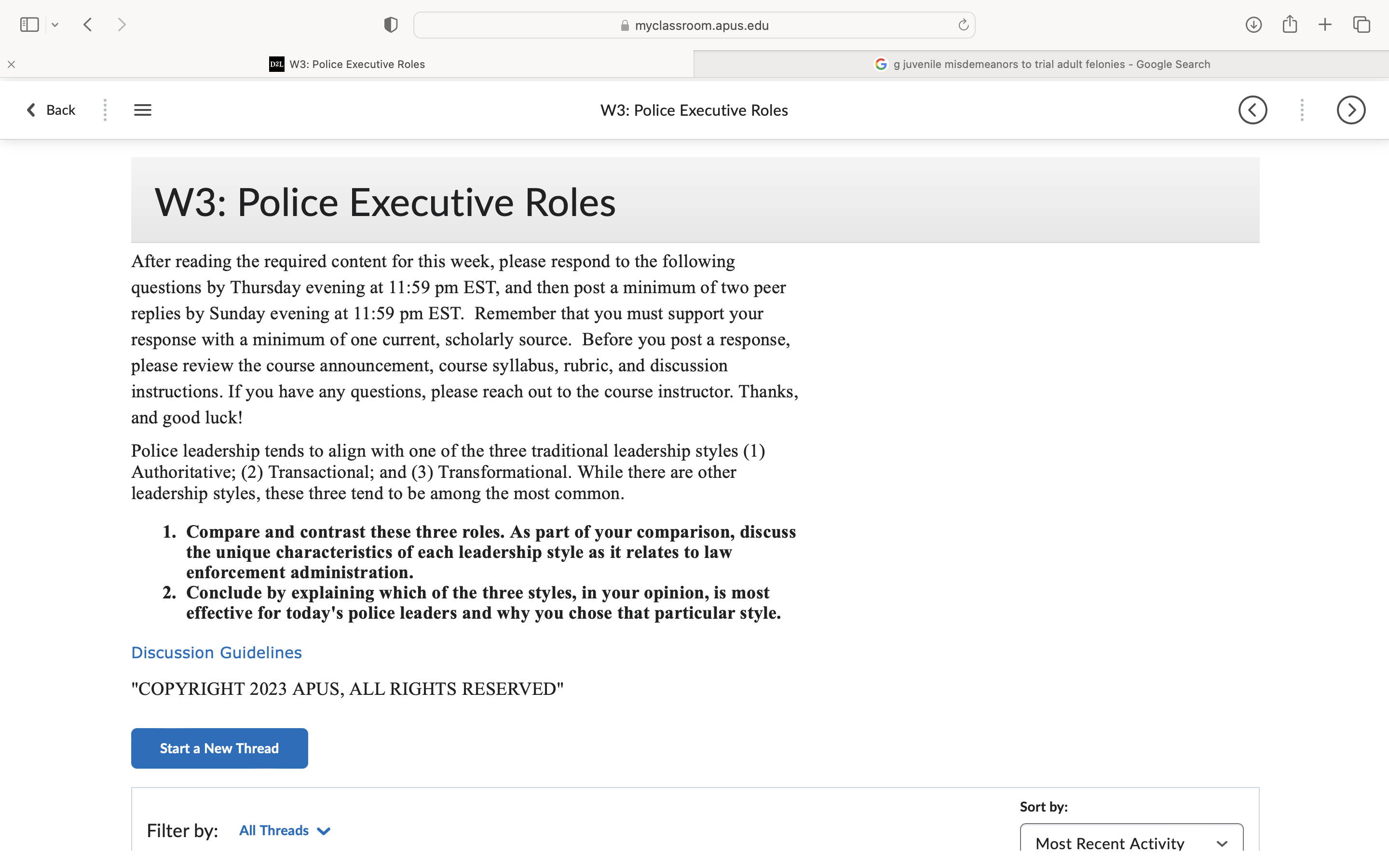Click the myclassroom.apus.edu address bar

point(694,25)
